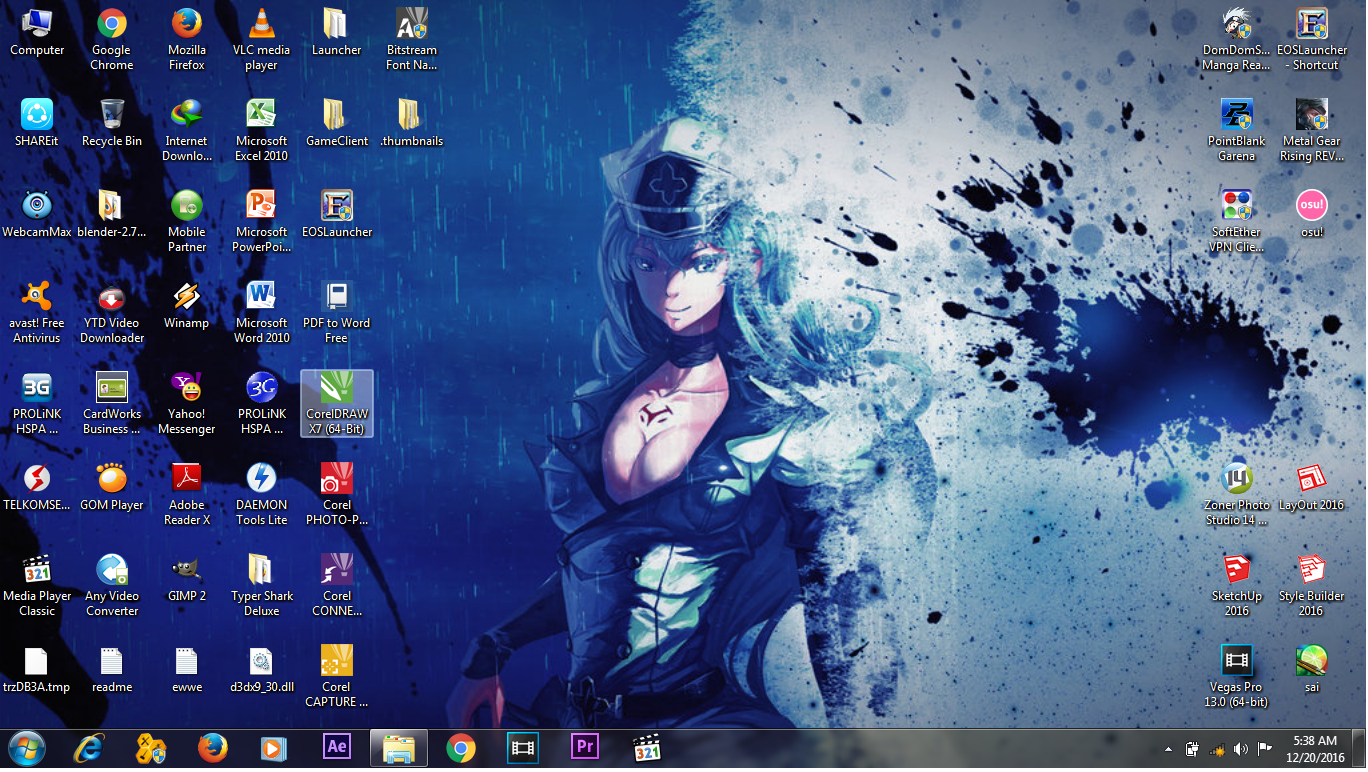Select the ewwe text file
Screen dimensions: 1368x772
[x=187, y=669]
